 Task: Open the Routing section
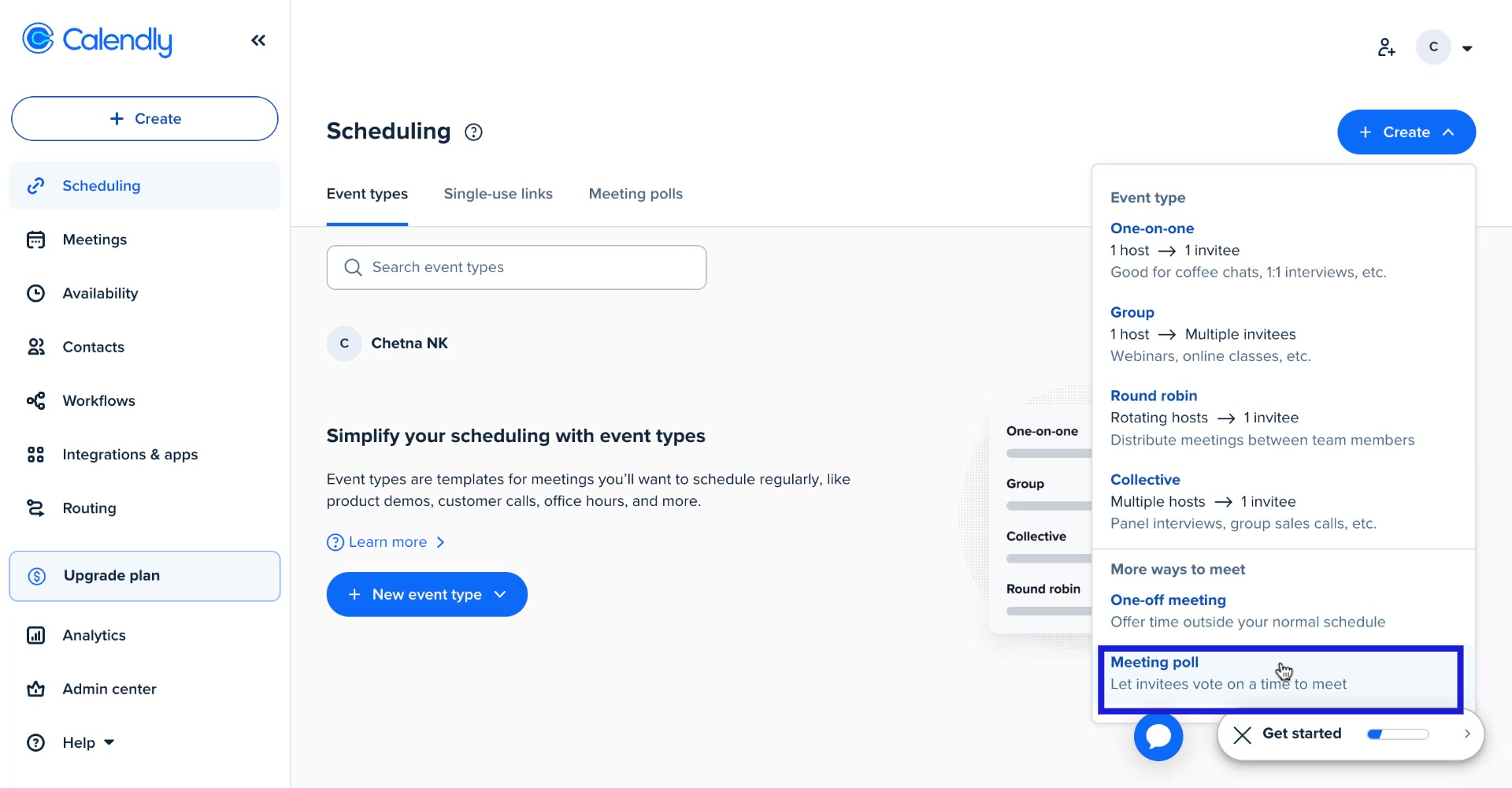coord(89,508)
